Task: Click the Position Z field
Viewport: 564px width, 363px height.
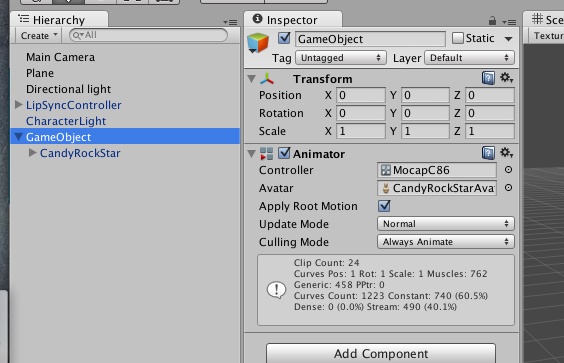Action: tap(490, 95)
